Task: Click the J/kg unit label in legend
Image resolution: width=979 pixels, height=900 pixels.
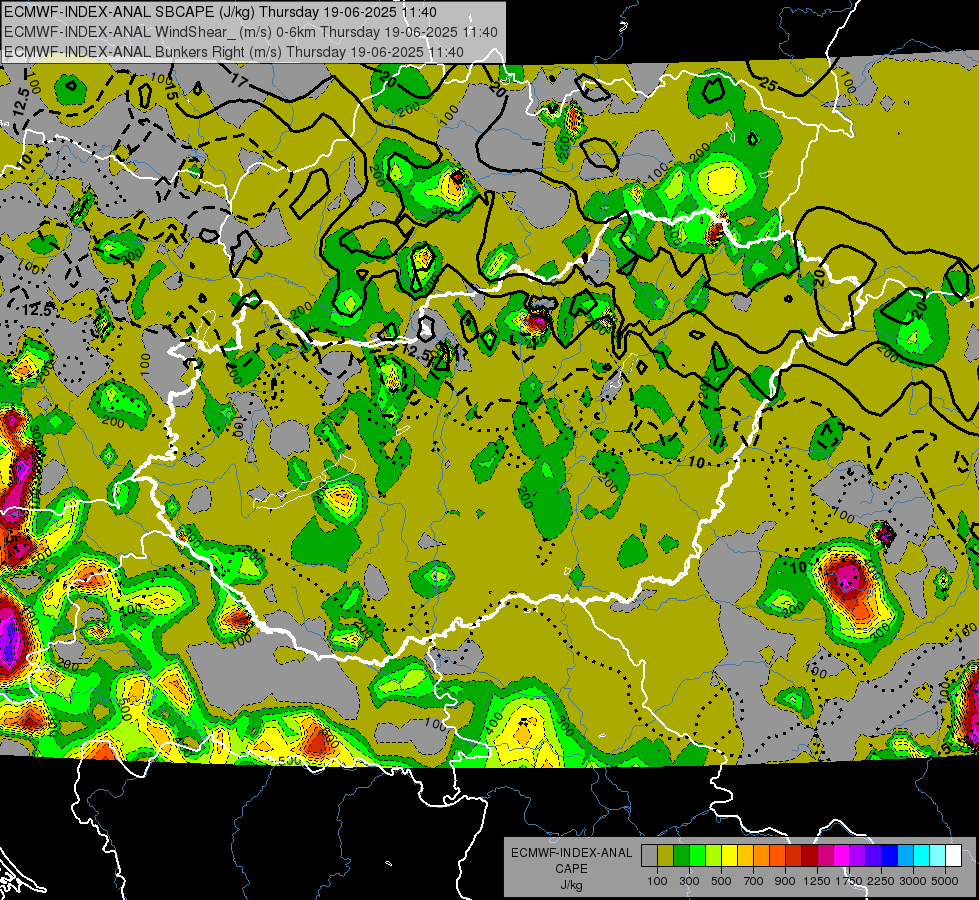Action: [571, 885]
